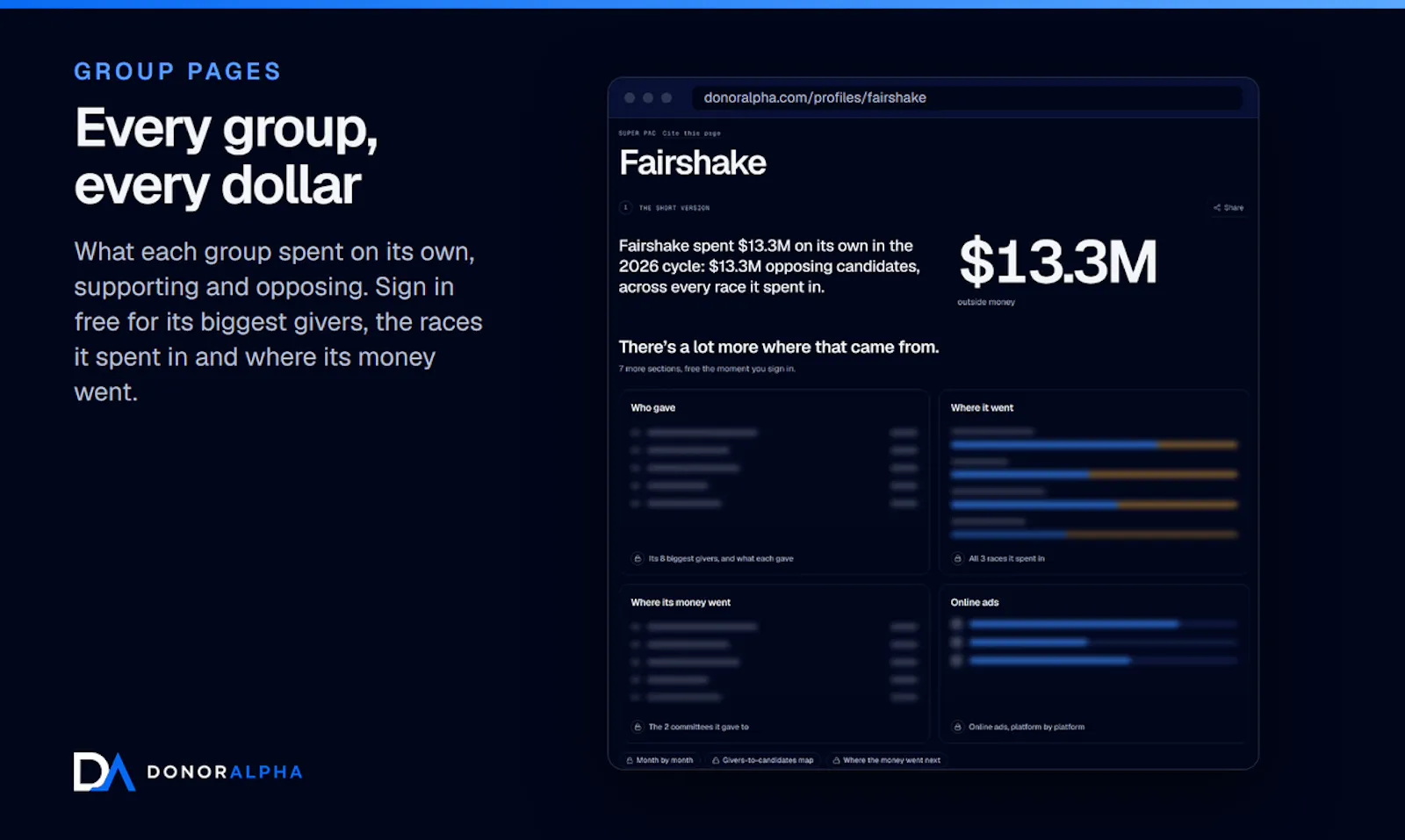Click the lock icon under Who gave
Viewport: 1405px width, 840px height.
click(x=638, y=558)
